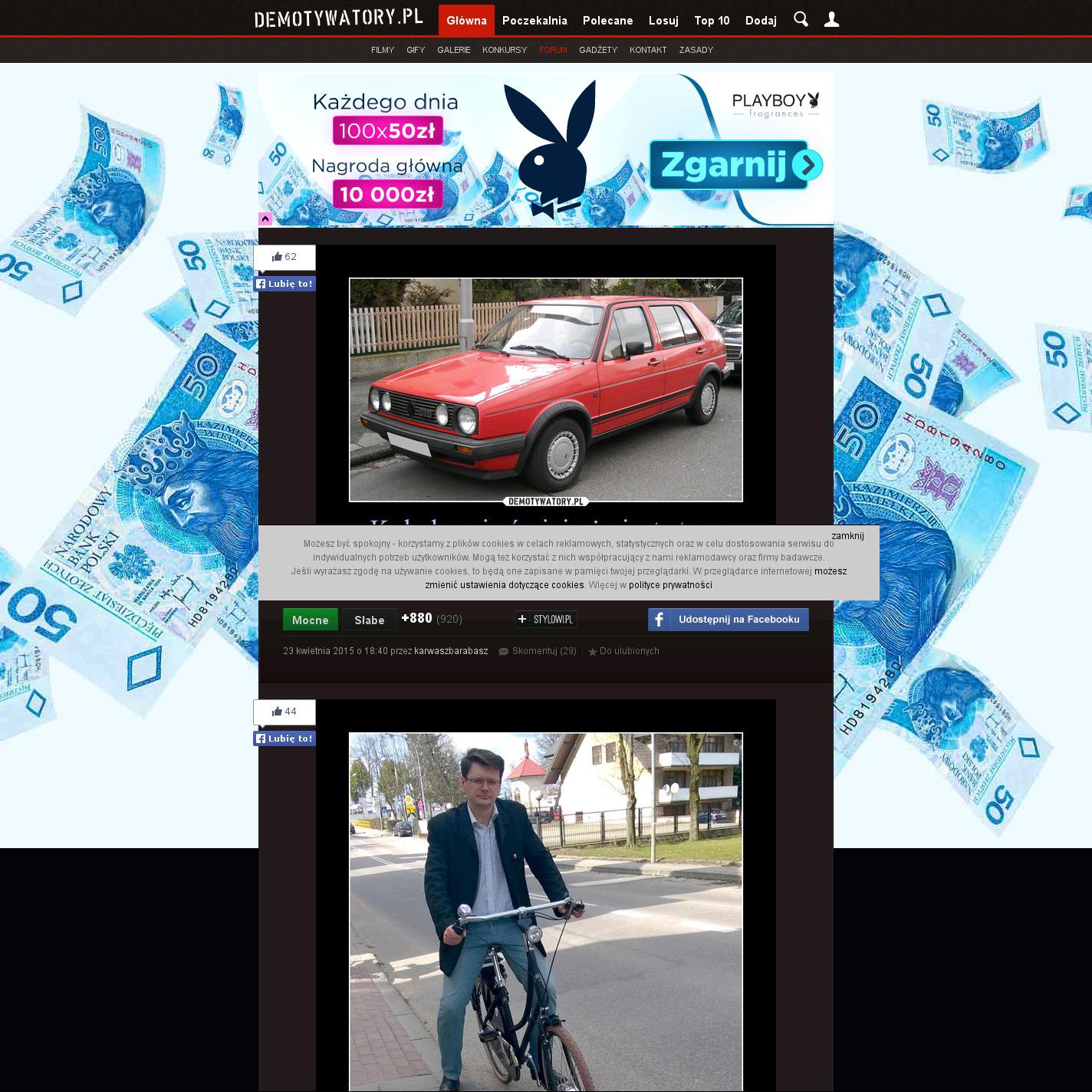Image resolution: width=1092 pixels, height=1092 pixels.
Task: Click the Demotywatory.pl logo
Action: pos(338,19)
